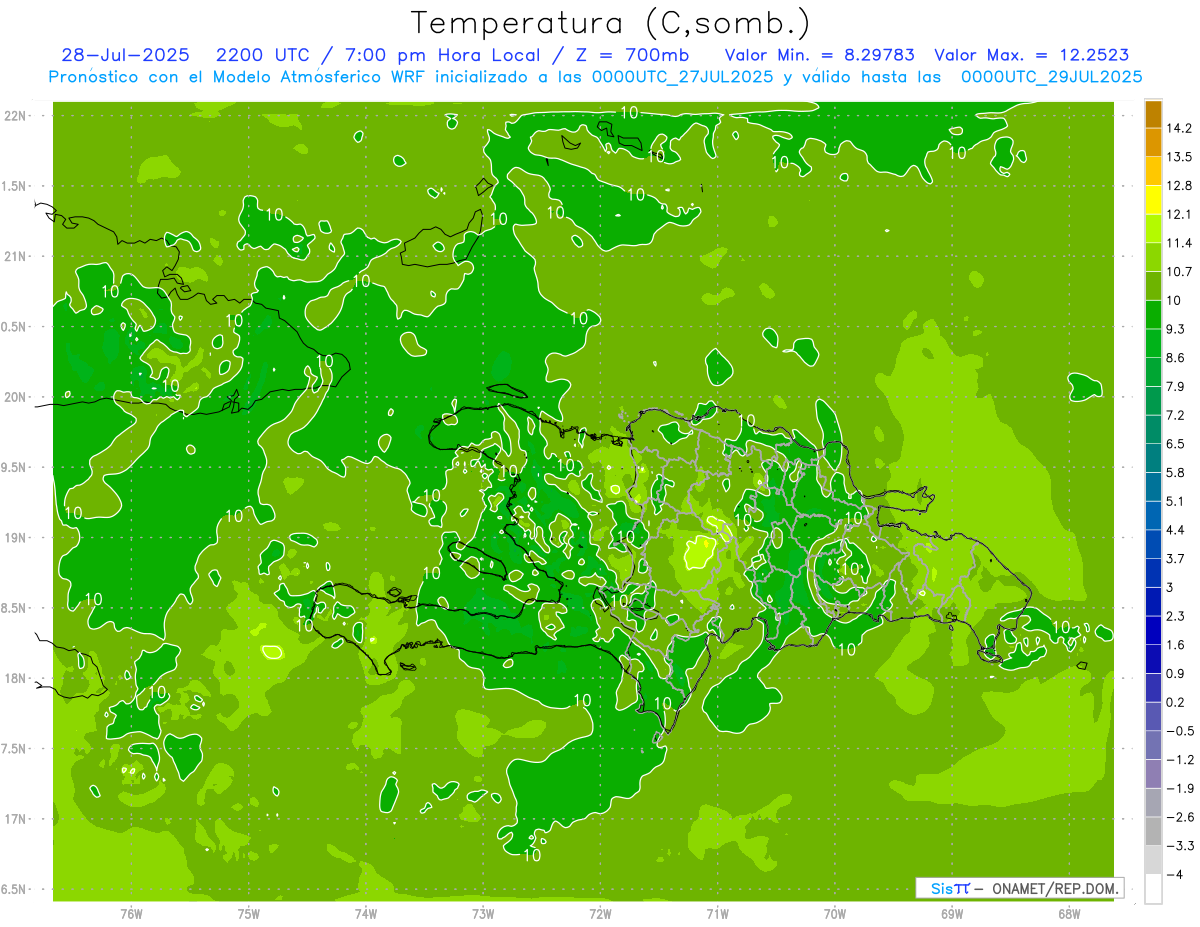Click the 18N latitude axis label
This screenshot has height=927, width=1200.
tap(15, 678)
